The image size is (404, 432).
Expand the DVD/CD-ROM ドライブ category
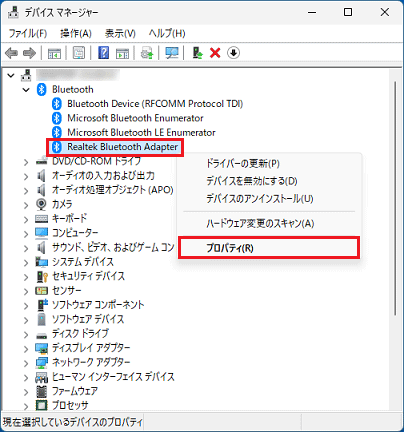(x=26, y=162)
